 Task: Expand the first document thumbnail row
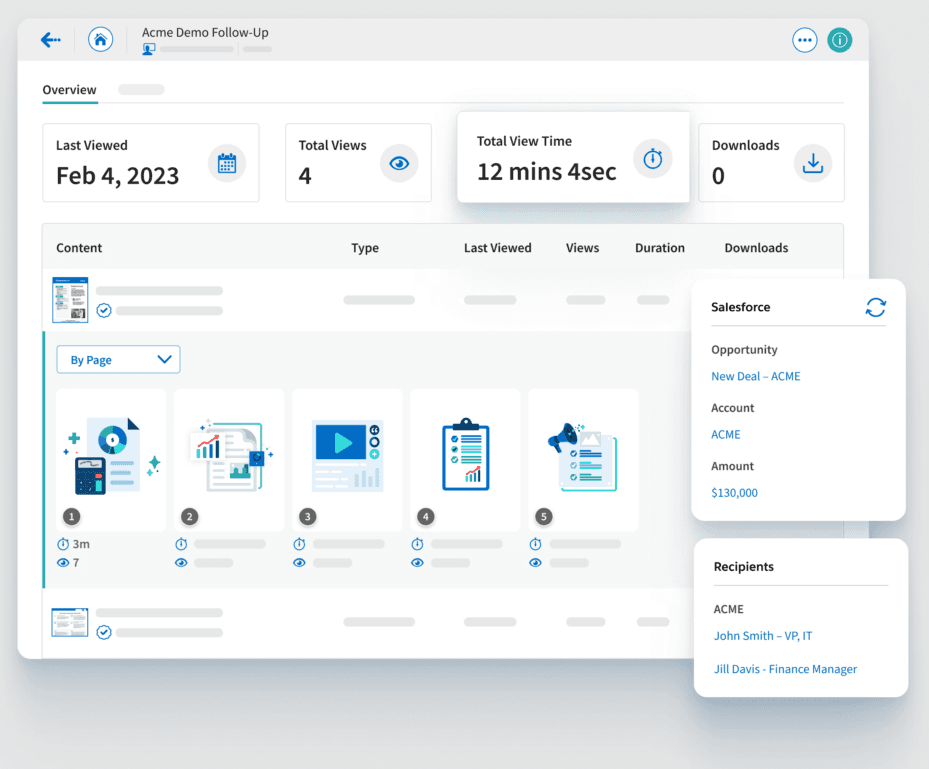click(70, 300)
